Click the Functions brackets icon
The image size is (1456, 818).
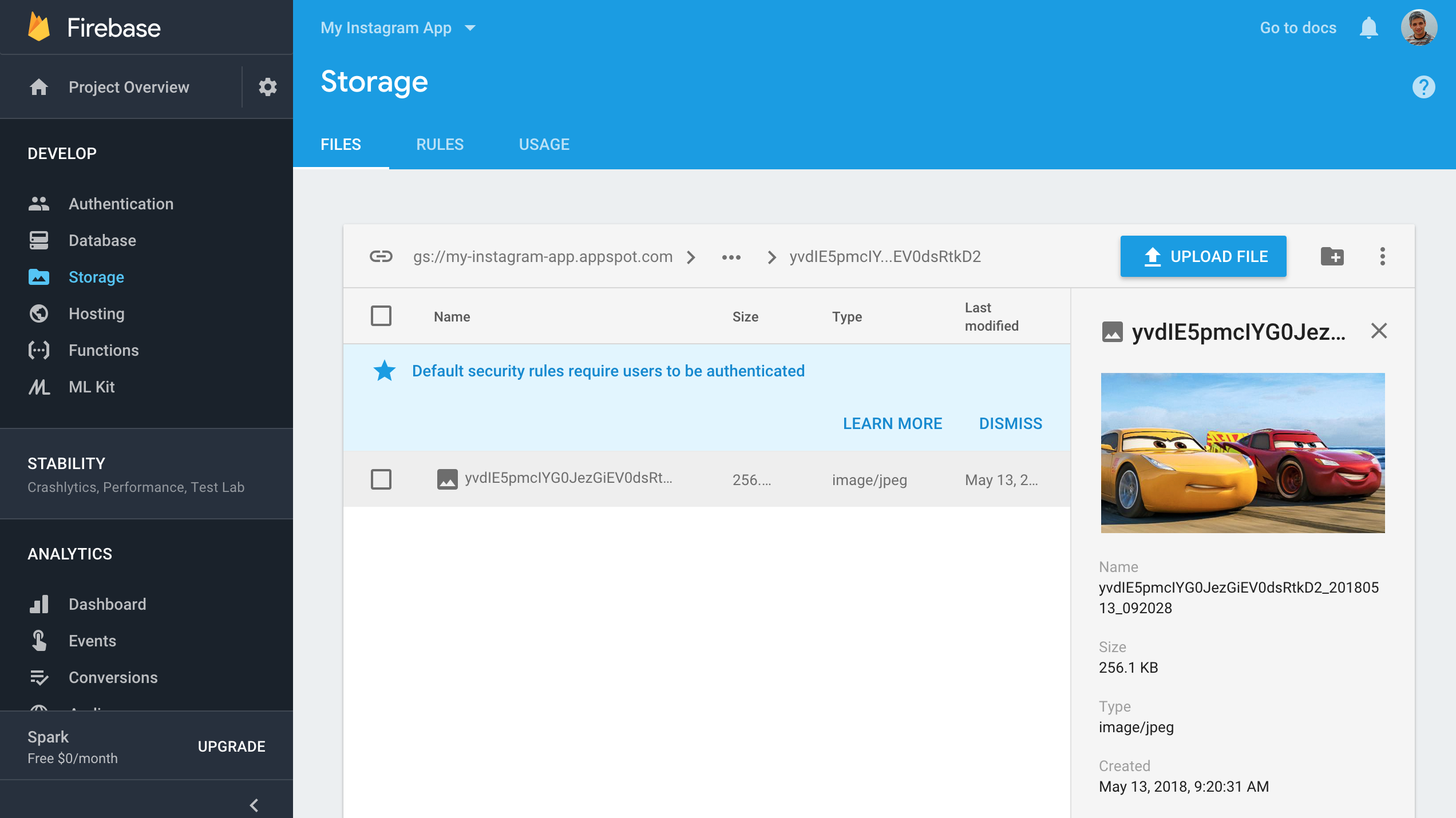pos(39,350)
